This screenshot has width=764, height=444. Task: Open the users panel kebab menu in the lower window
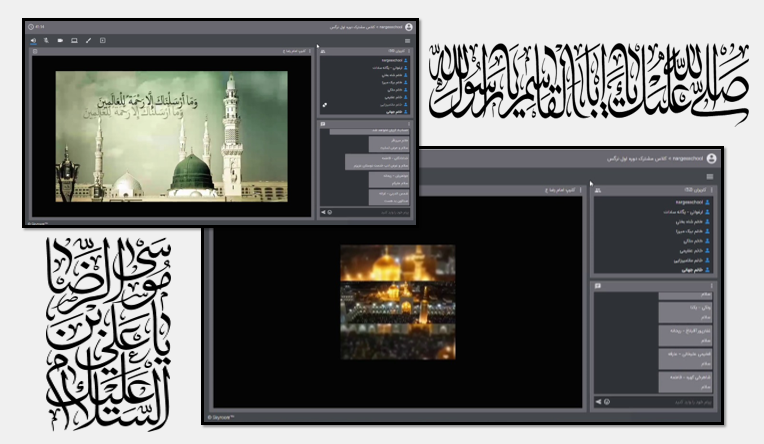(x=712, y=190)
